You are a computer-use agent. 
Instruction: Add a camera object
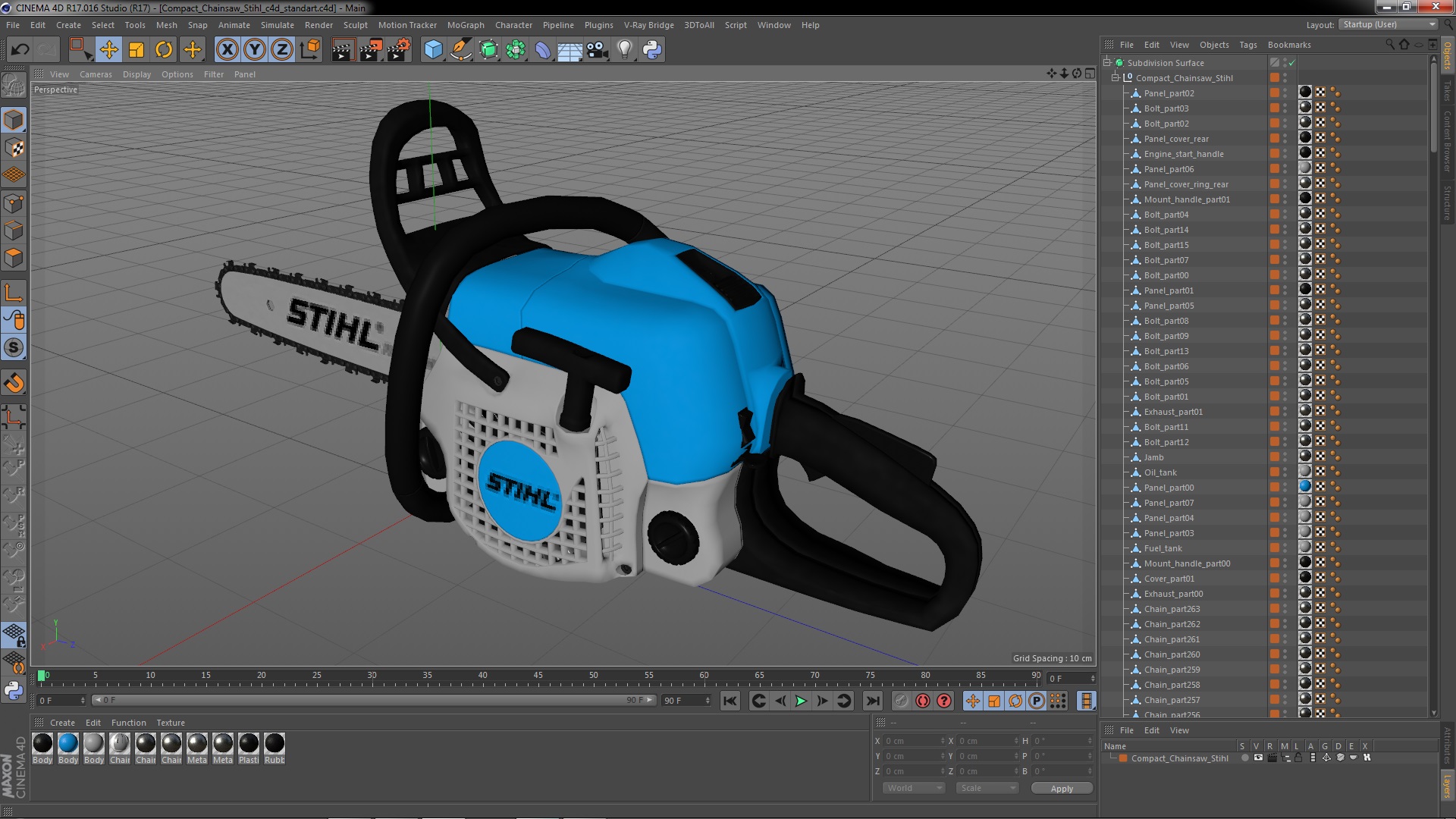pyautogui.click(x=598, y=50)
